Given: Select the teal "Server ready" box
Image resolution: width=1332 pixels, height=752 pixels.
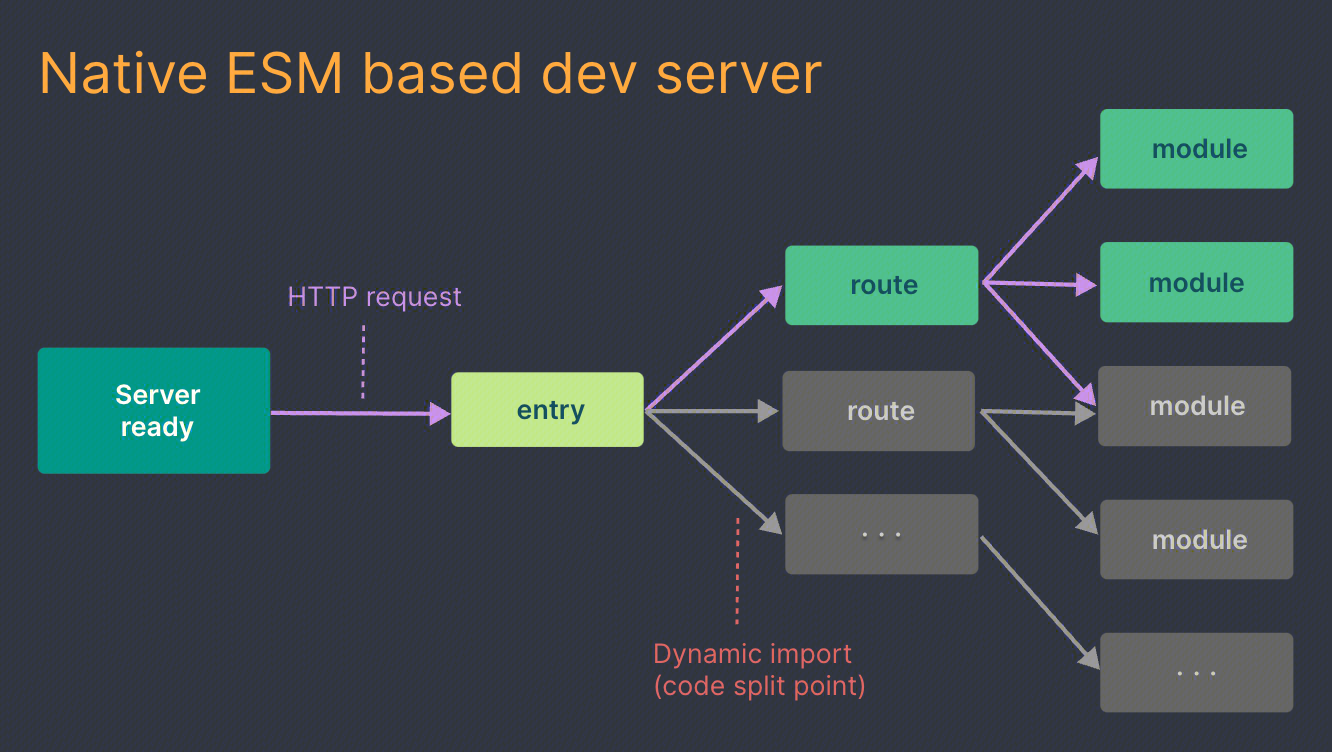Looking at the screenshot, I should 154,411.
